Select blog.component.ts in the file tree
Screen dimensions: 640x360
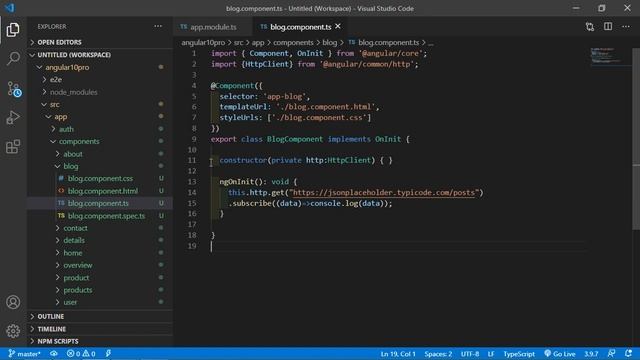point(100,203)
